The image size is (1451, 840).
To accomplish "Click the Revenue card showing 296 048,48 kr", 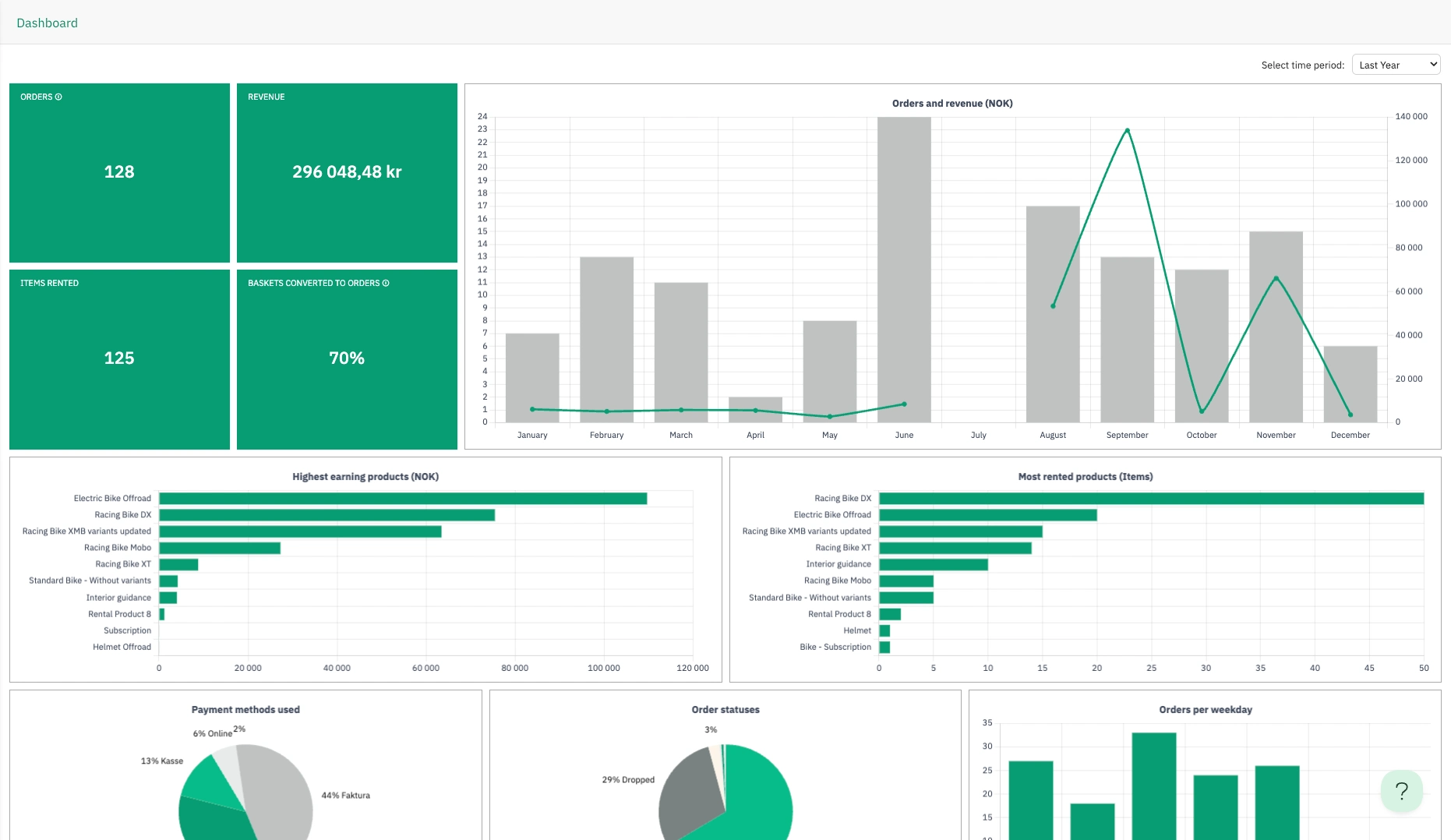I will point(347,173).
